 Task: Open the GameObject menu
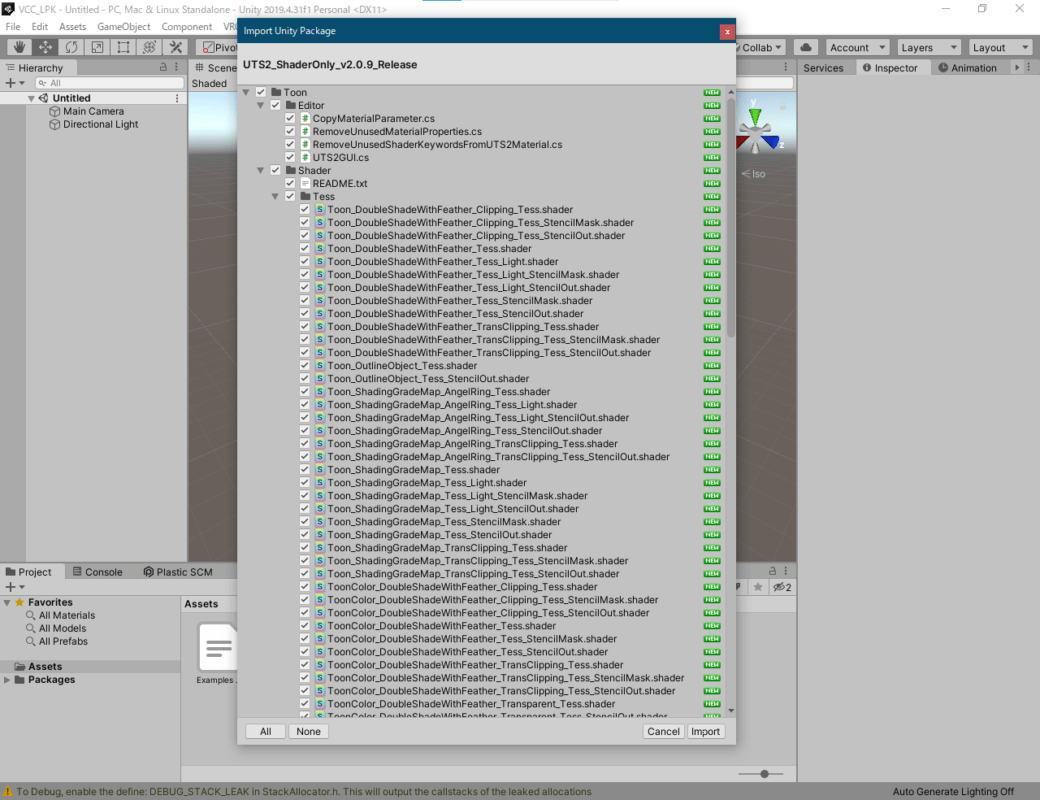click(123, 27)
